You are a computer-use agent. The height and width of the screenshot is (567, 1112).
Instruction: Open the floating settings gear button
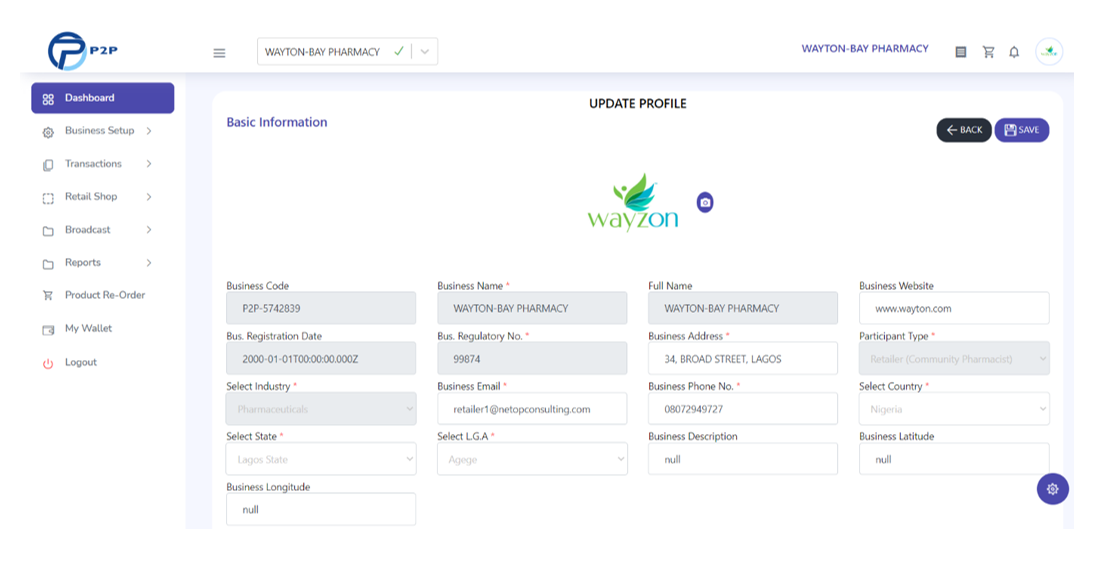pos(1052,489)
